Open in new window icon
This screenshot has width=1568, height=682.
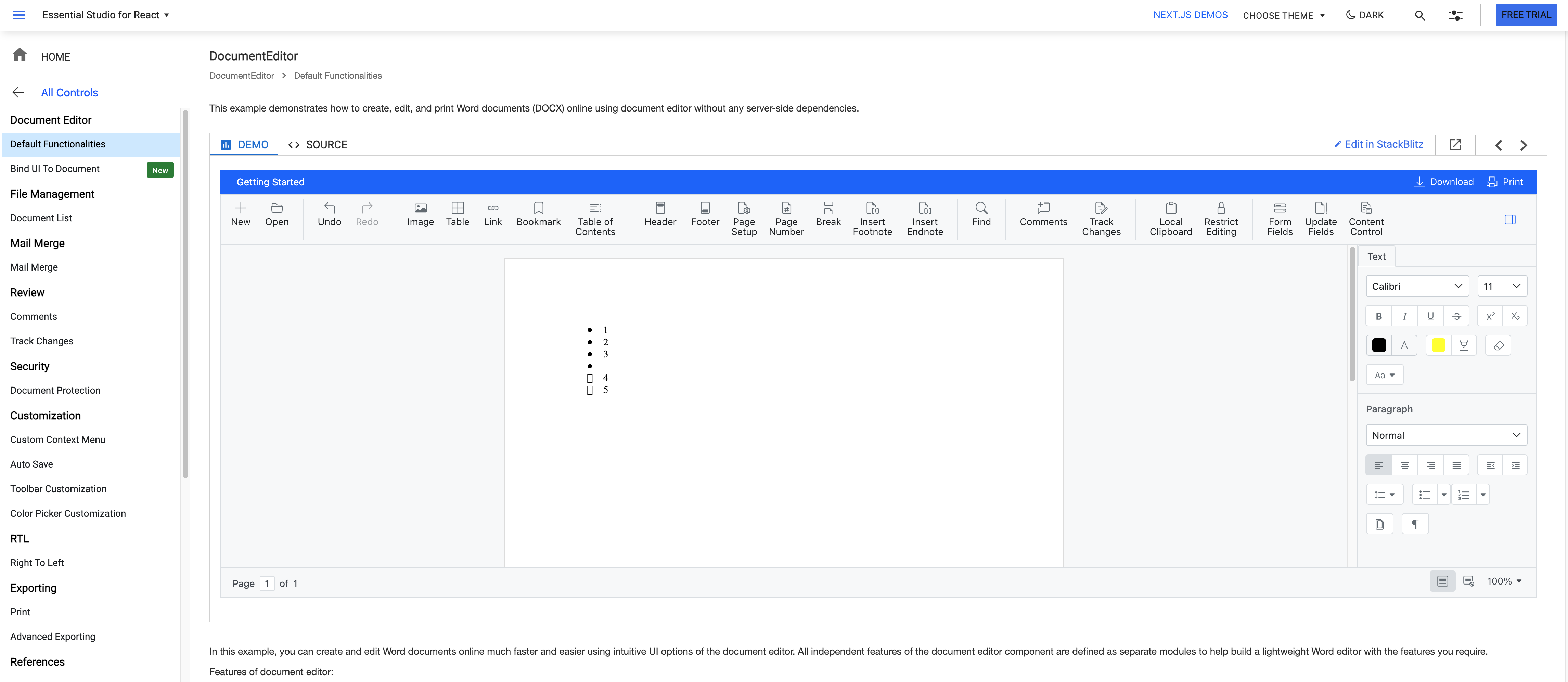click(x=1455, y=145)
